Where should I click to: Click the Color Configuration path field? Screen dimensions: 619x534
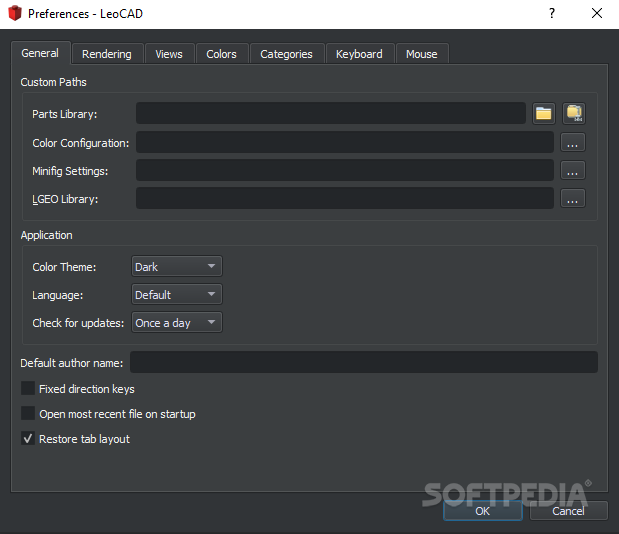(345, 142)
